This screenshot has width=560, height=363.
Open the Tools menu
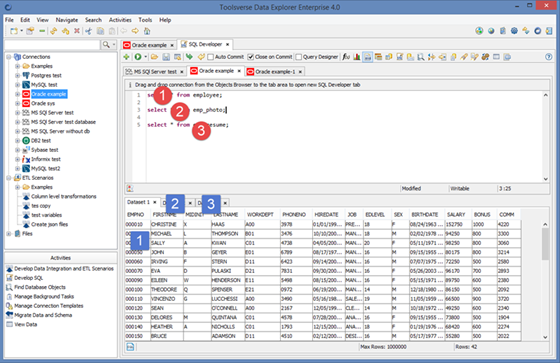[x=145, y=20]
